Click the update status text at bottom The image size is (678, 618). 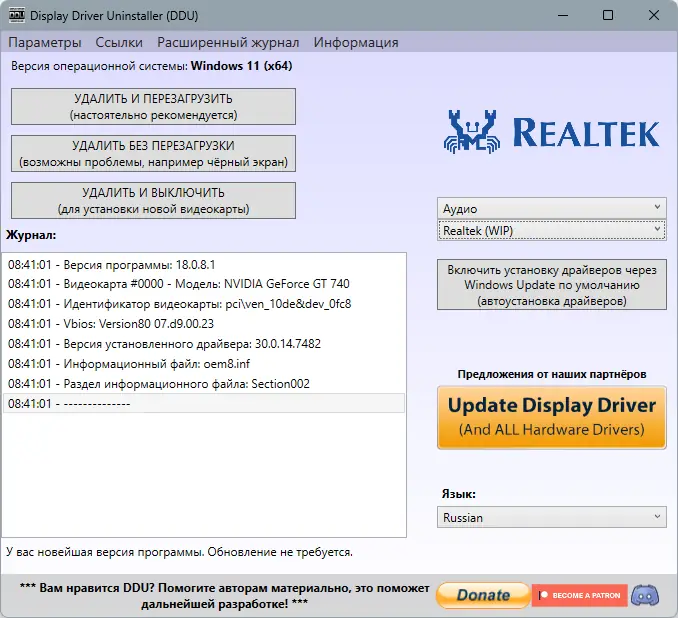(x=179, y=552)
